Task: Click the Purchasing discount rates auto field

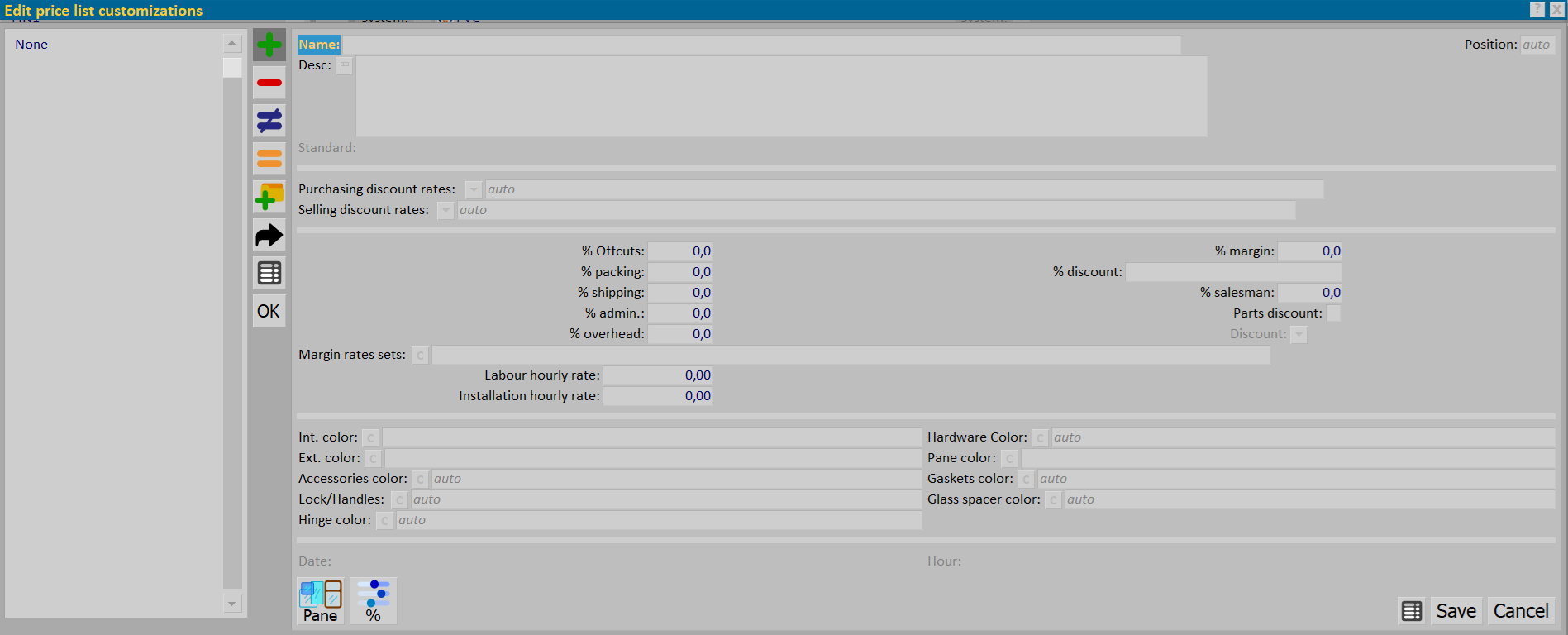Action: pyautogui.click(x=904, y=189)
